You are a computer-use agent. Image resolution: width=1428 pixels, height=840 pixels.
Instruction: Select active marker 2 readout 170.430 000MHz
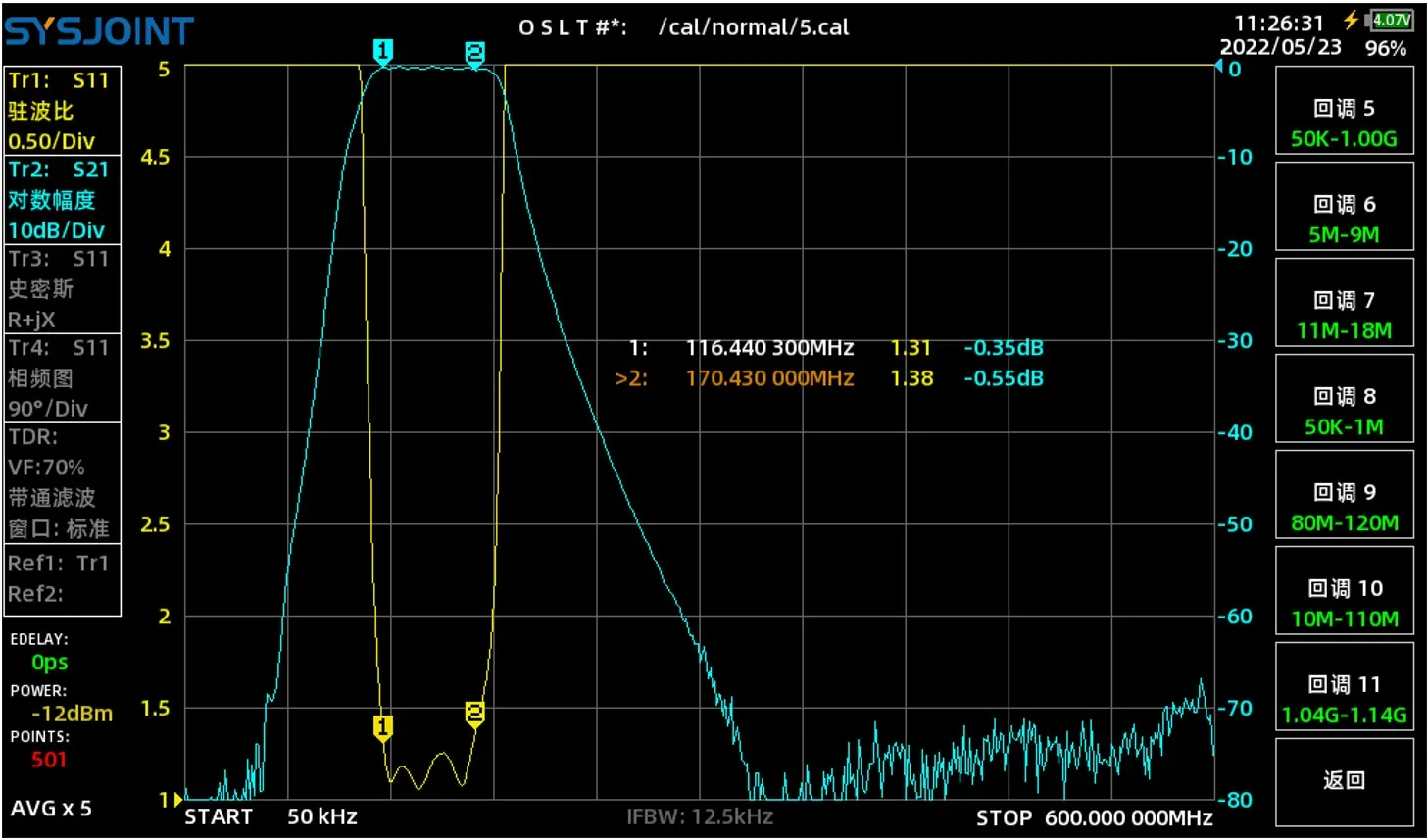point(769,378)
